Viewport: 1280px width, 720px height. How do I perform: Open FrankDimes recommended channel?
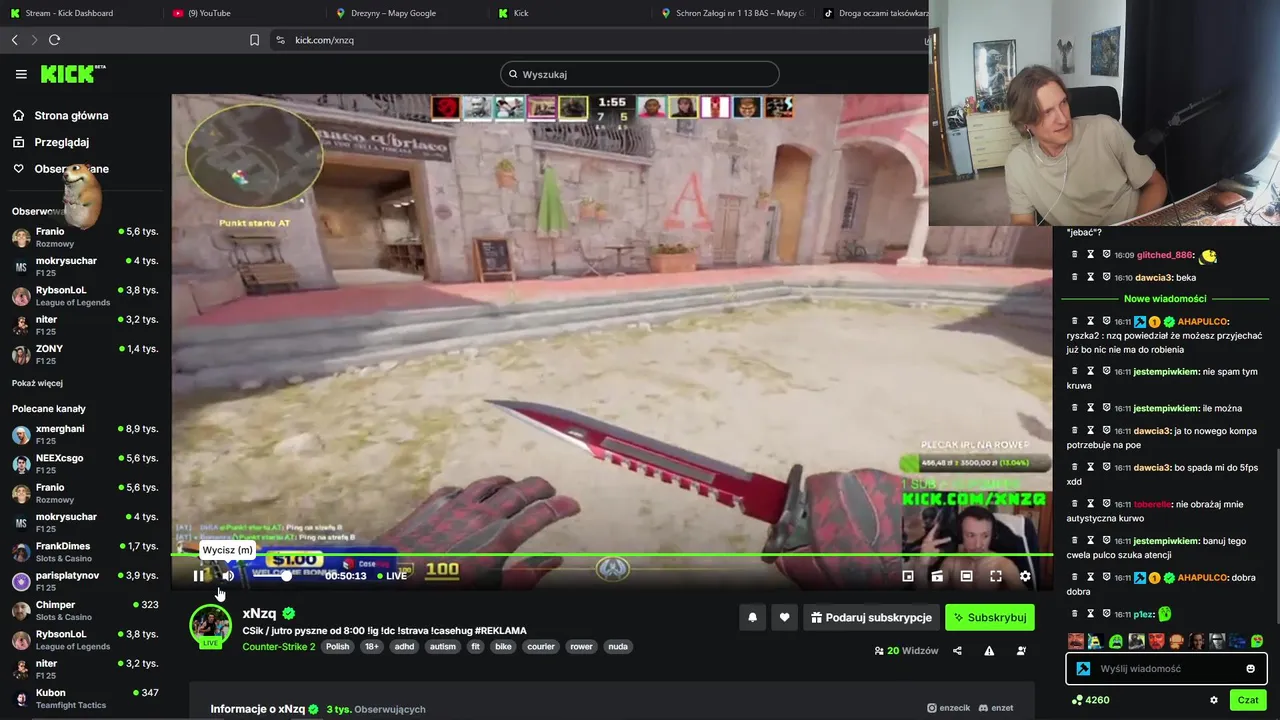pyautogui.click(x=84, y=552)
